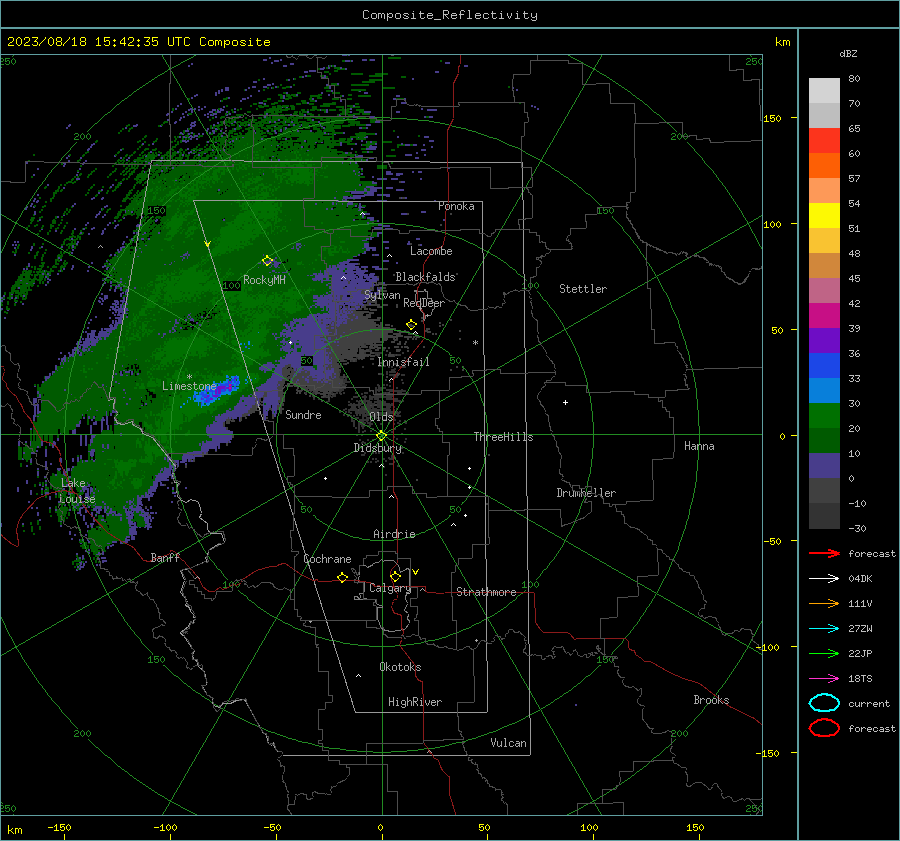This screenshot has width=900, height=841.
Task: Click the Sundre city label
Action: click(x=303, y=414)
